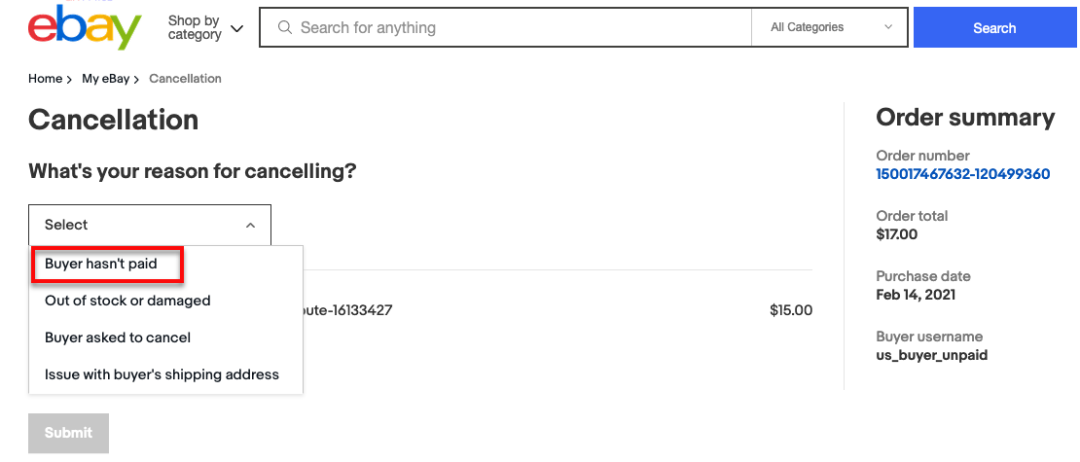The width and height of the screenshot is (1080, 462).
Task: Click the greyed Submit button
Action: 68,433
